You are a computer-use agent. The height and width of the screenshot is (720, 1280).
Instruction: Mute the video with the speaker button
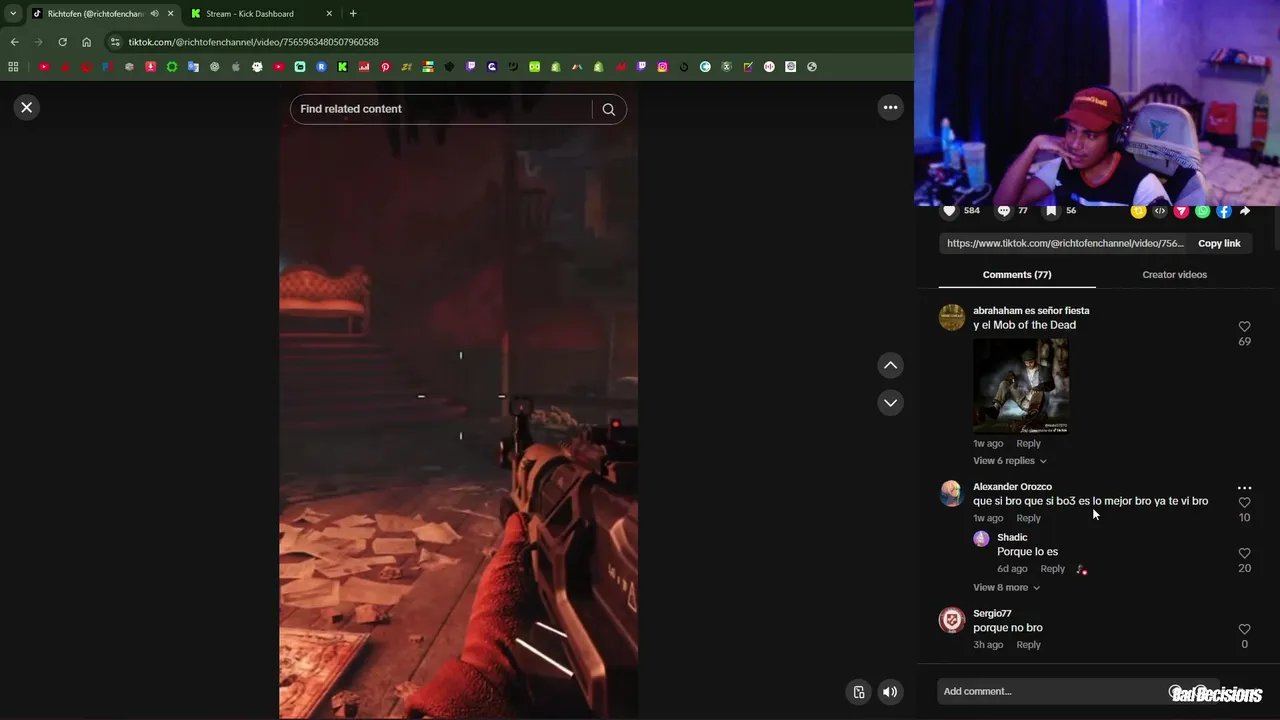pos(890,692)
